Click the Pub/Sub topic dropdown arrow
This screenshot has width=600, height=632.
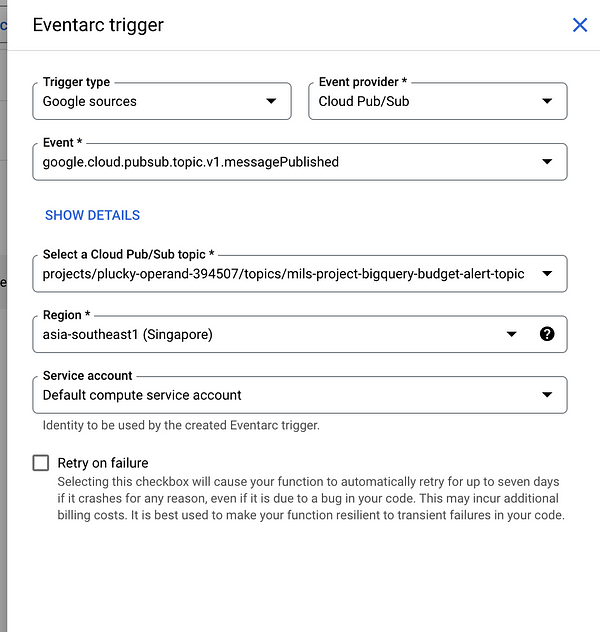tap(547, 273)
